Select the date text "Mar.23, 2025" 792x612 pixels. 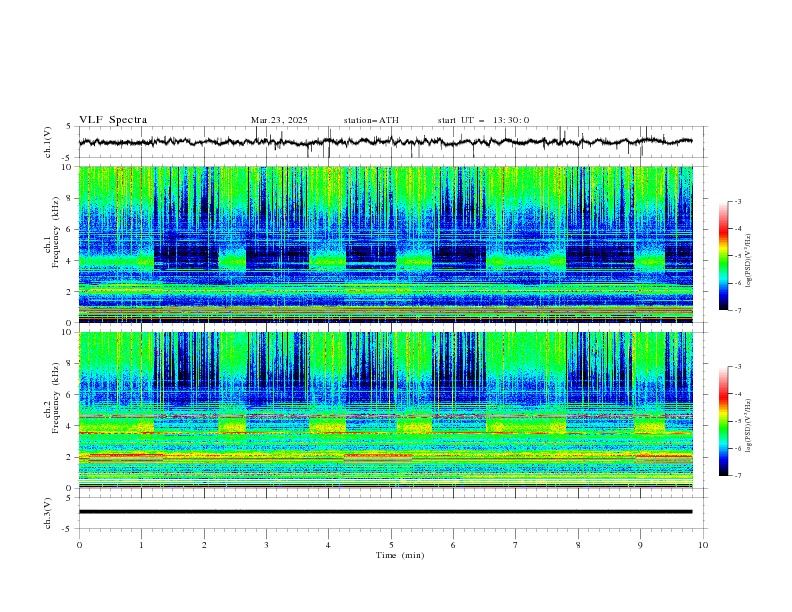[279, 120]
